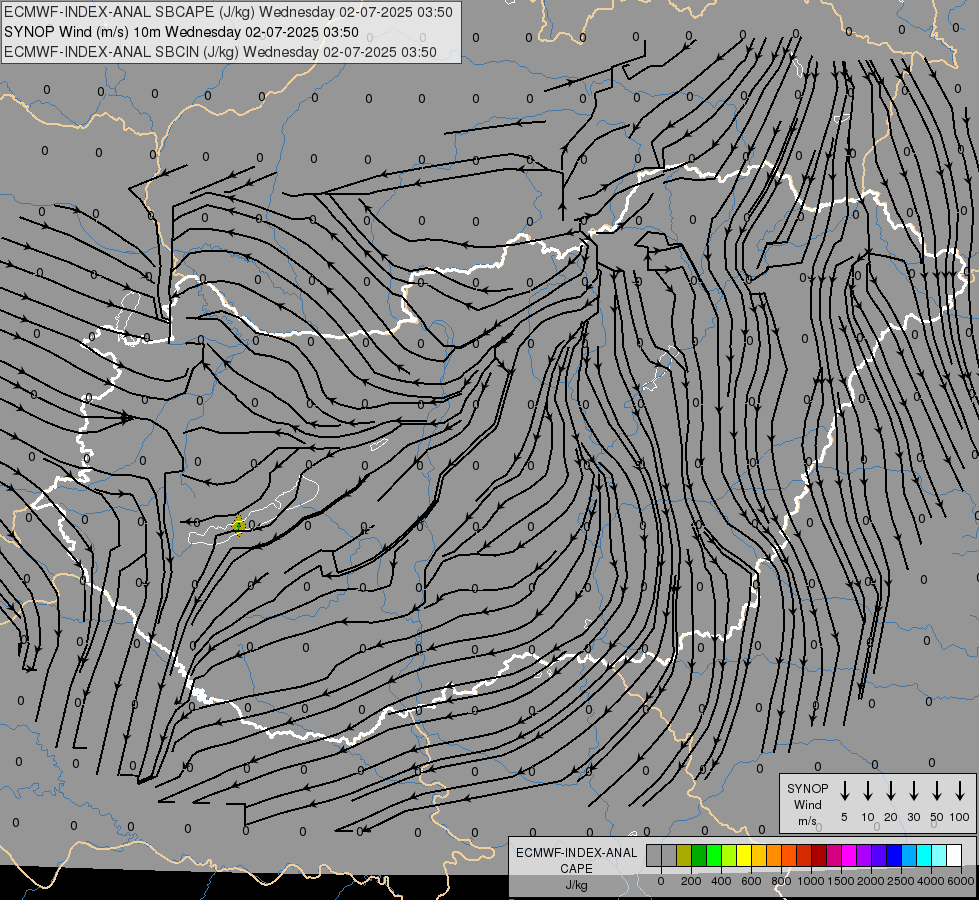Pick the pure yellow CAPE legend swatch
This screenshot has height=900, width=979.
point(744,855)
